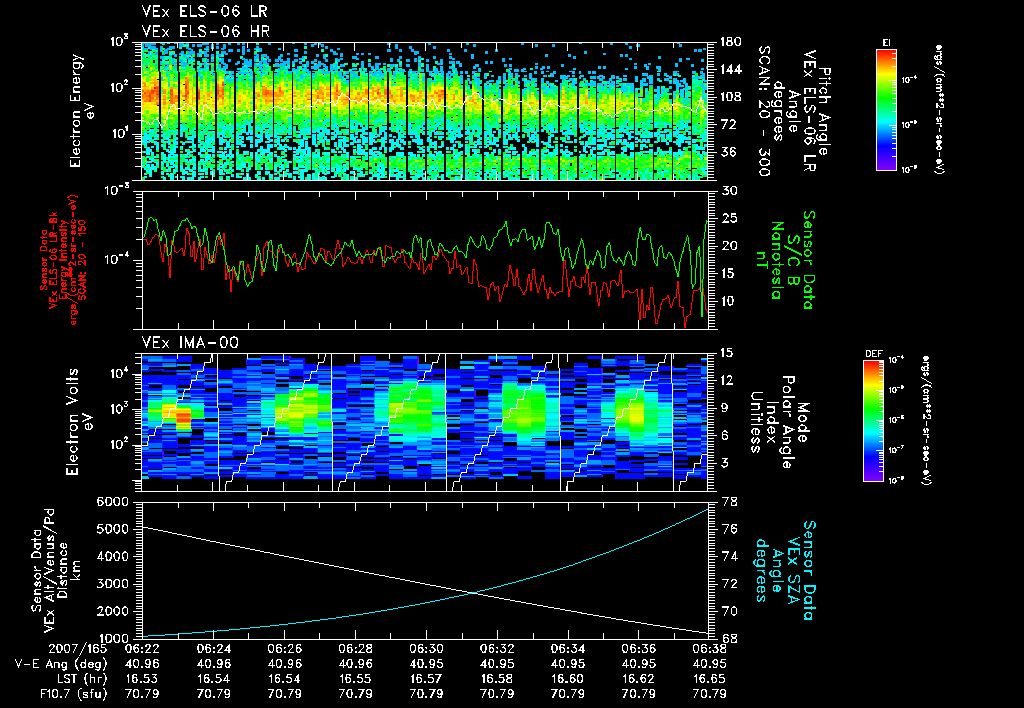
Task: Click where altitude and SZA curves cross
Action: [x=473, y=592]
